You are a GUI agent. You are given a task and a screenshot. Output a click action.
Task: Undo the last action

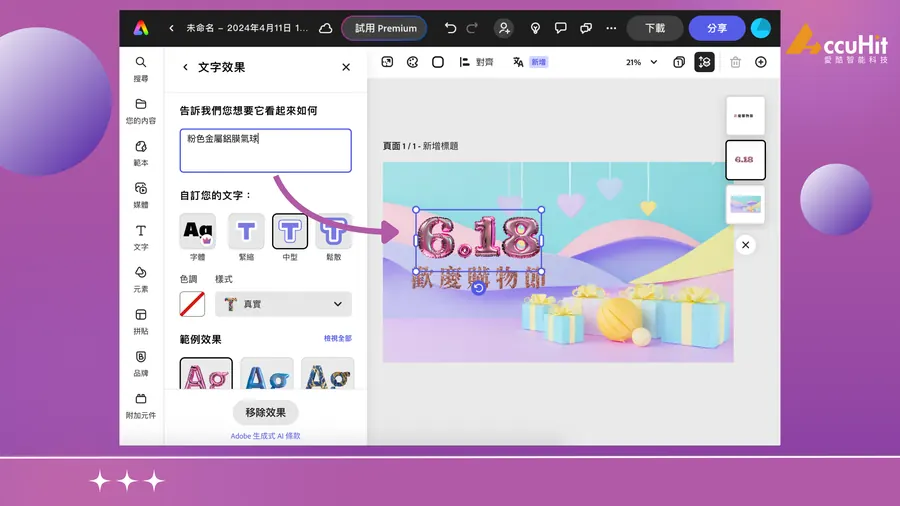coord(450,28)
